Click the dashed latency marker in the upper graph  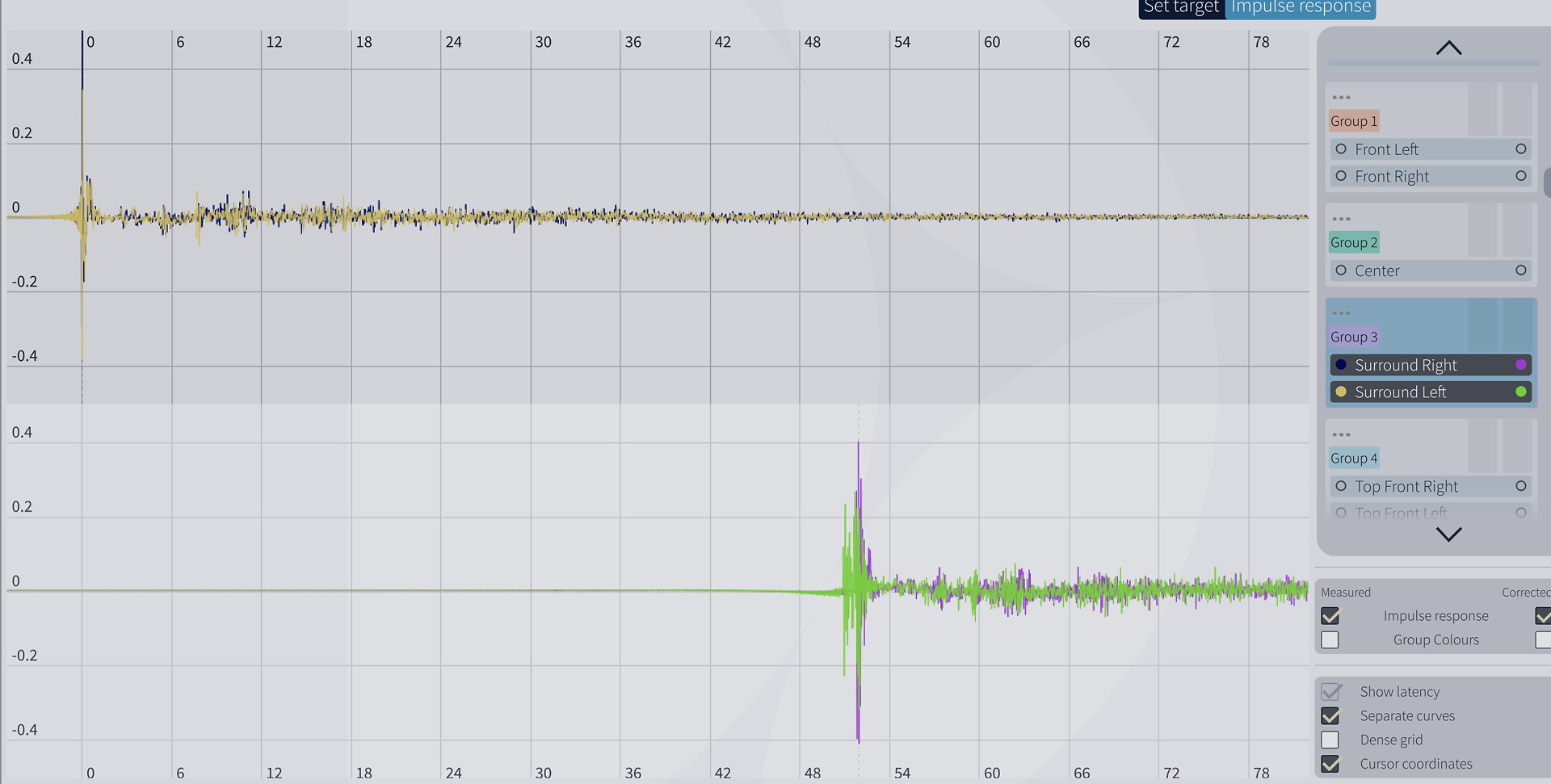coord(82,384)
